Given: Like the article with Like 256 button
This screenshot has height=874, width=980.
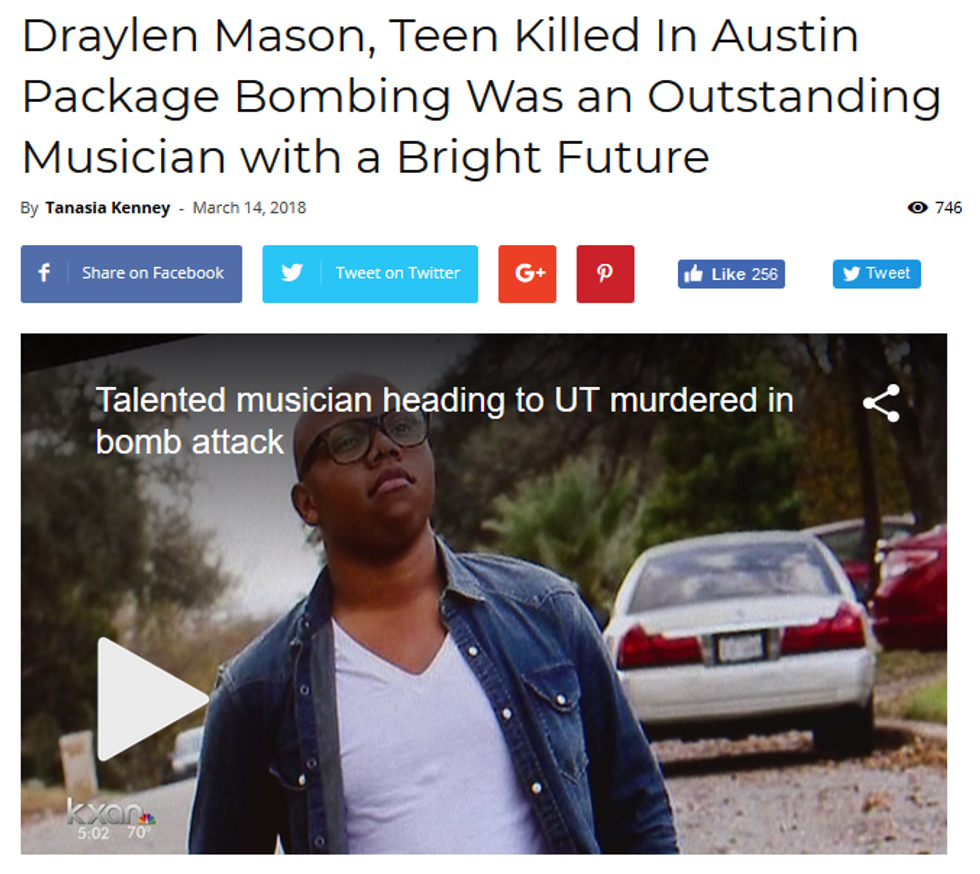Looking at the screenshot, I should tap(731, 274).
